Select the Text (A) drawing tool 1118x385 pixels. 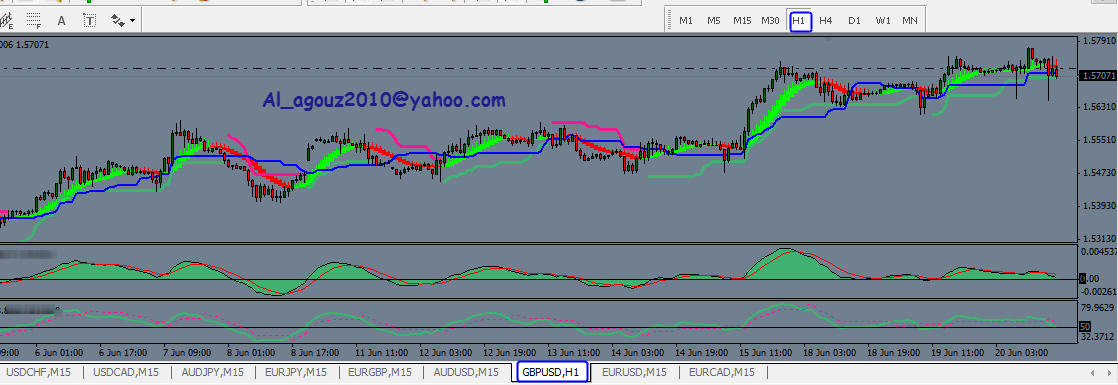point(61,21)
